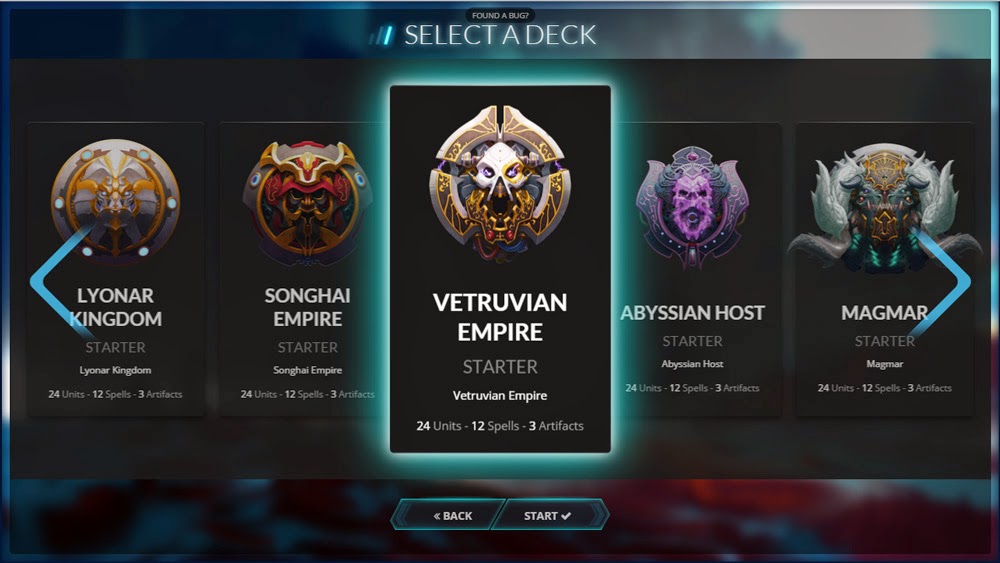
Task: Click the checkmark icon on Start
Action: point(566,516)
